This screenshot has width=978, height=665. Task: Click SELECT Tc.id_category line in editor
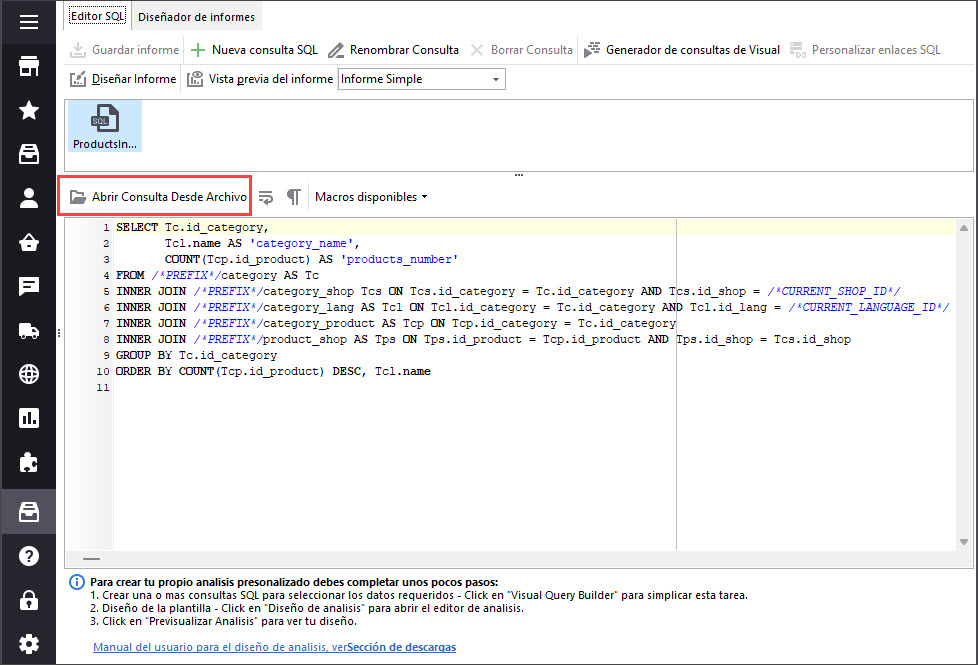pyautogui.click(x=192, y=228)
